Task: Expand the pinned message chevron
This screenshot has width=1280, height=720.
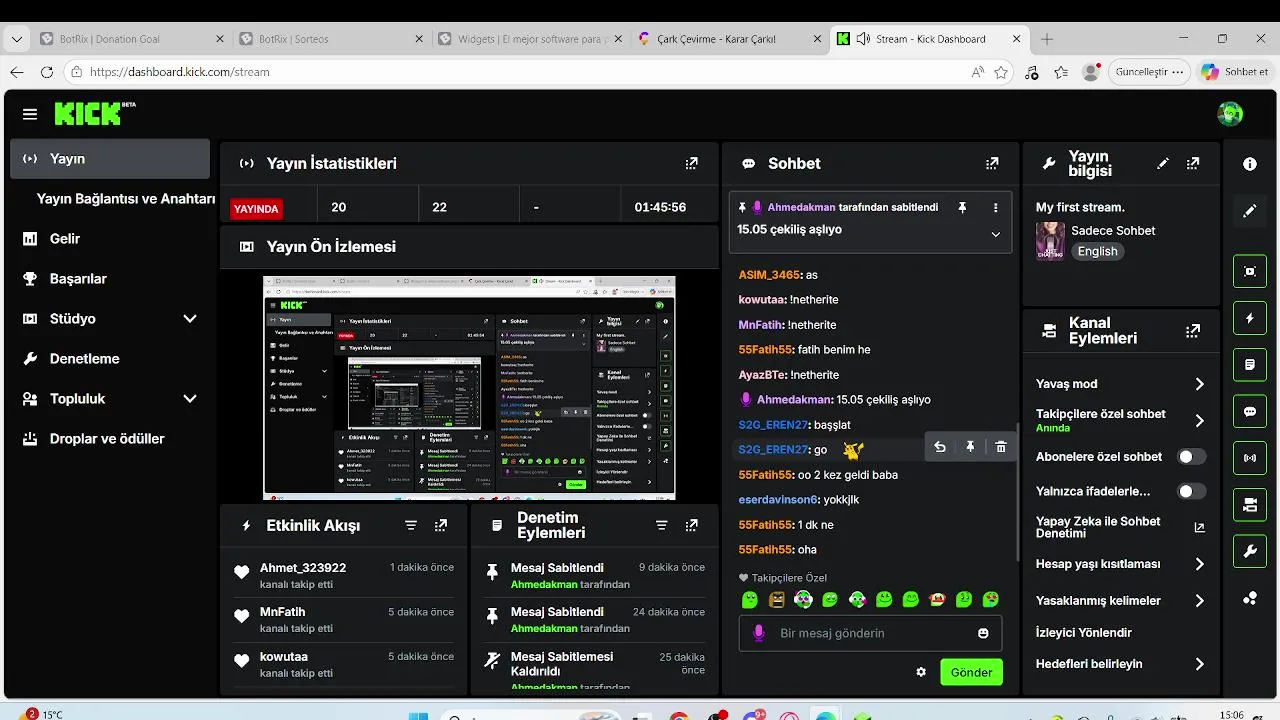Action: [995, 234]
